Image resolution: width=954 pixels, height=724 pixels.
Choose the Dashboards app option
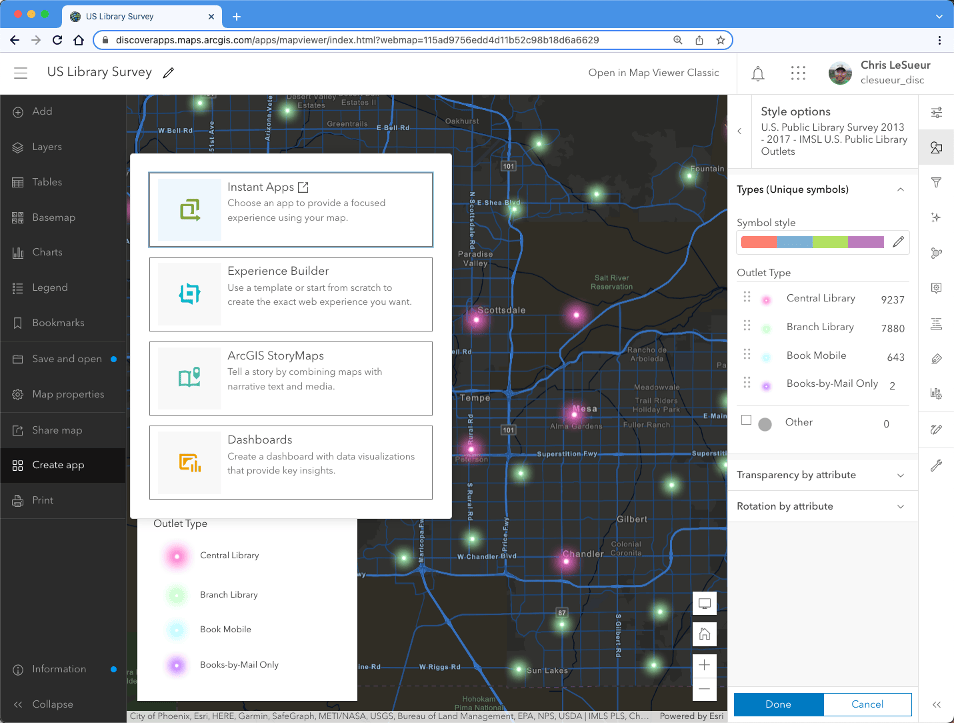click(291, 462)
